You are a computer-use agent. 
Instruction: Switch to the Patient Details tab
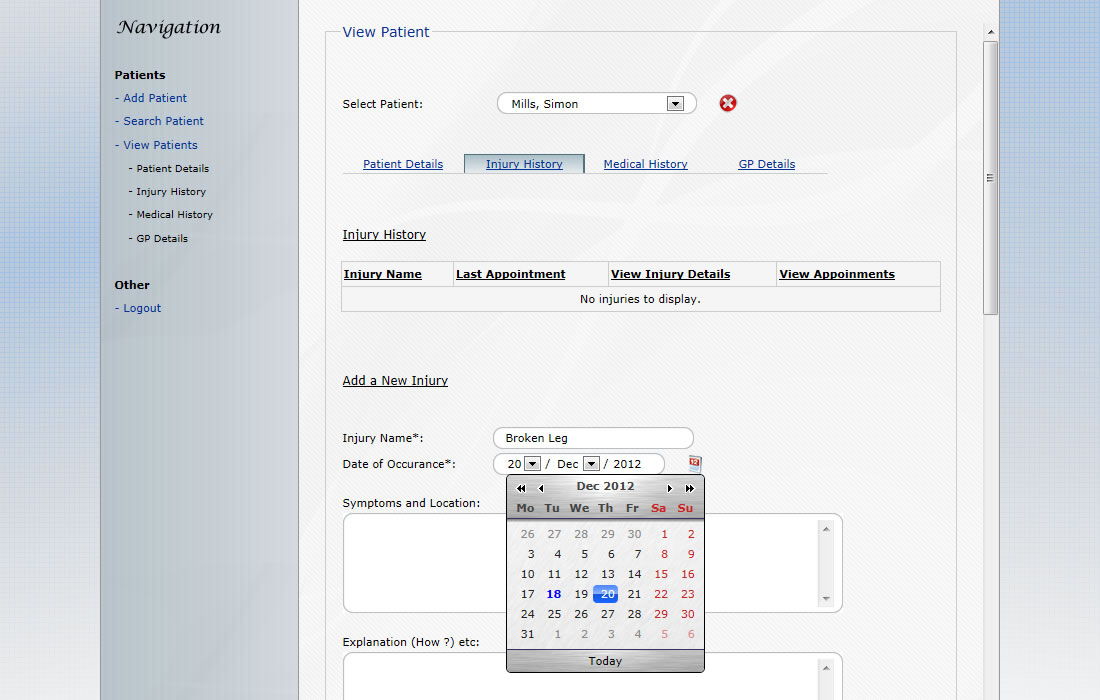coord(403,164)
